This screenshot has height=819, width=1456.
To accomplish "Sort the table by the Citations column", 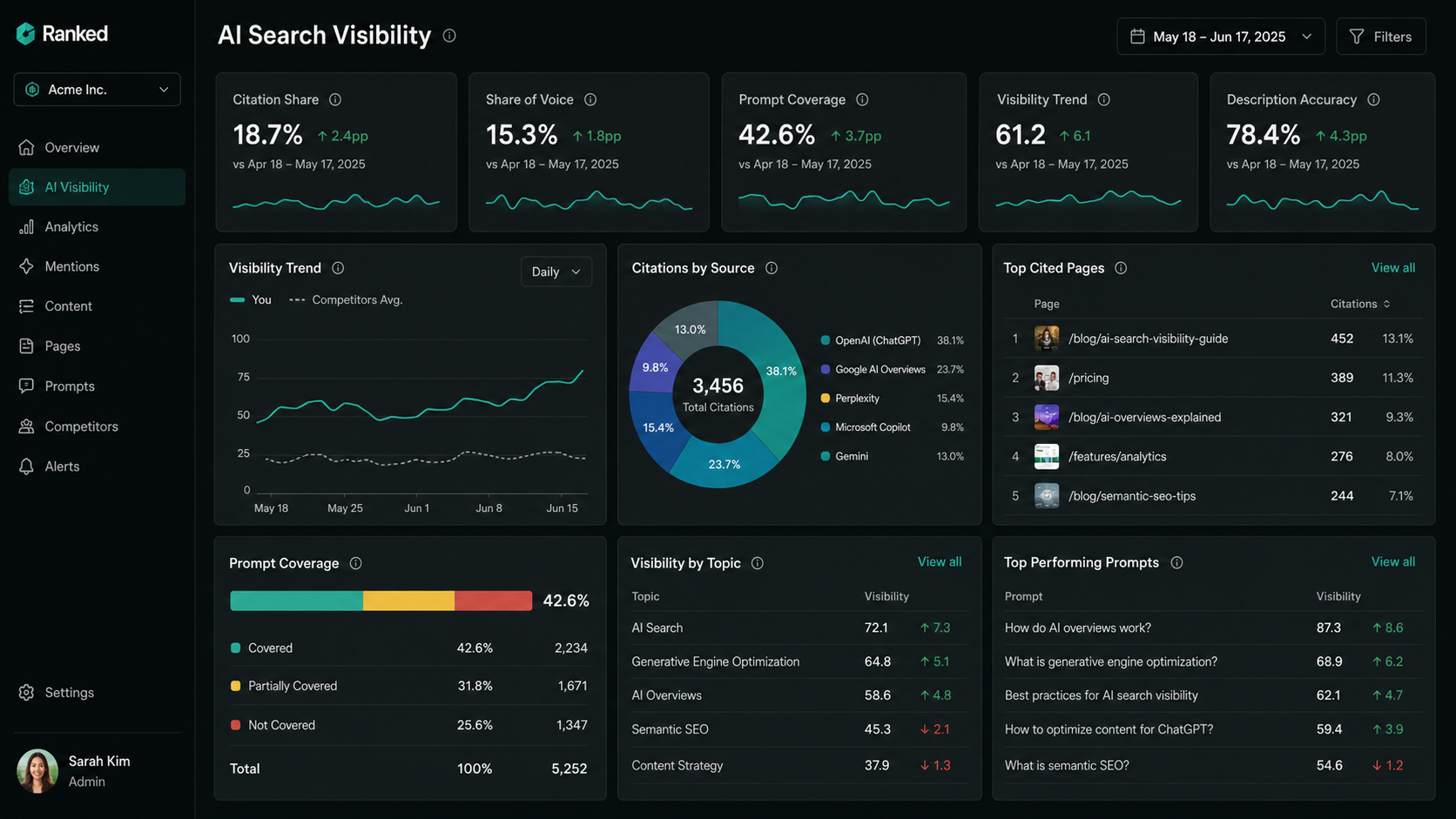I will pos(1360,304).
